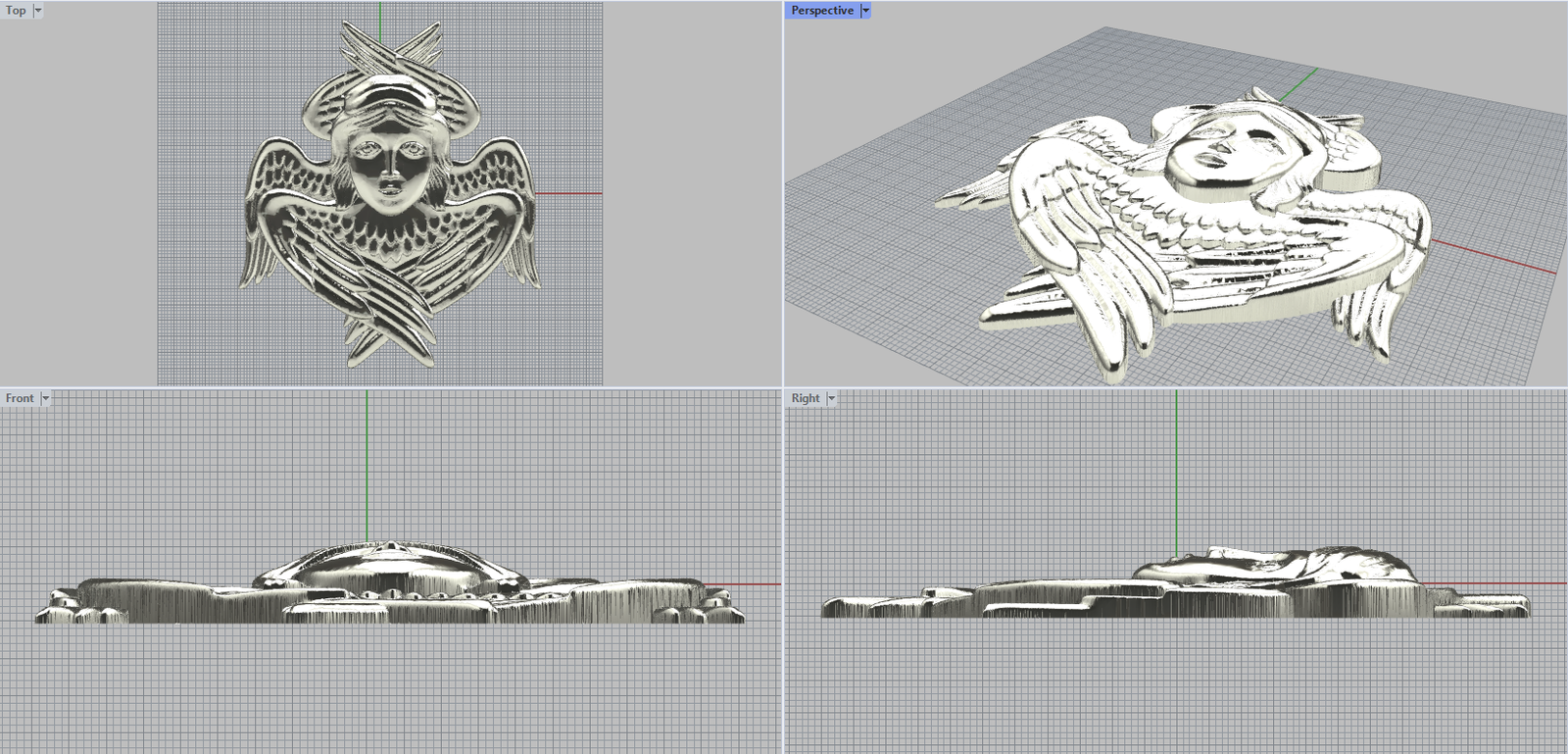
Task: Click the Top viewport title label
Action: (16, 11)
